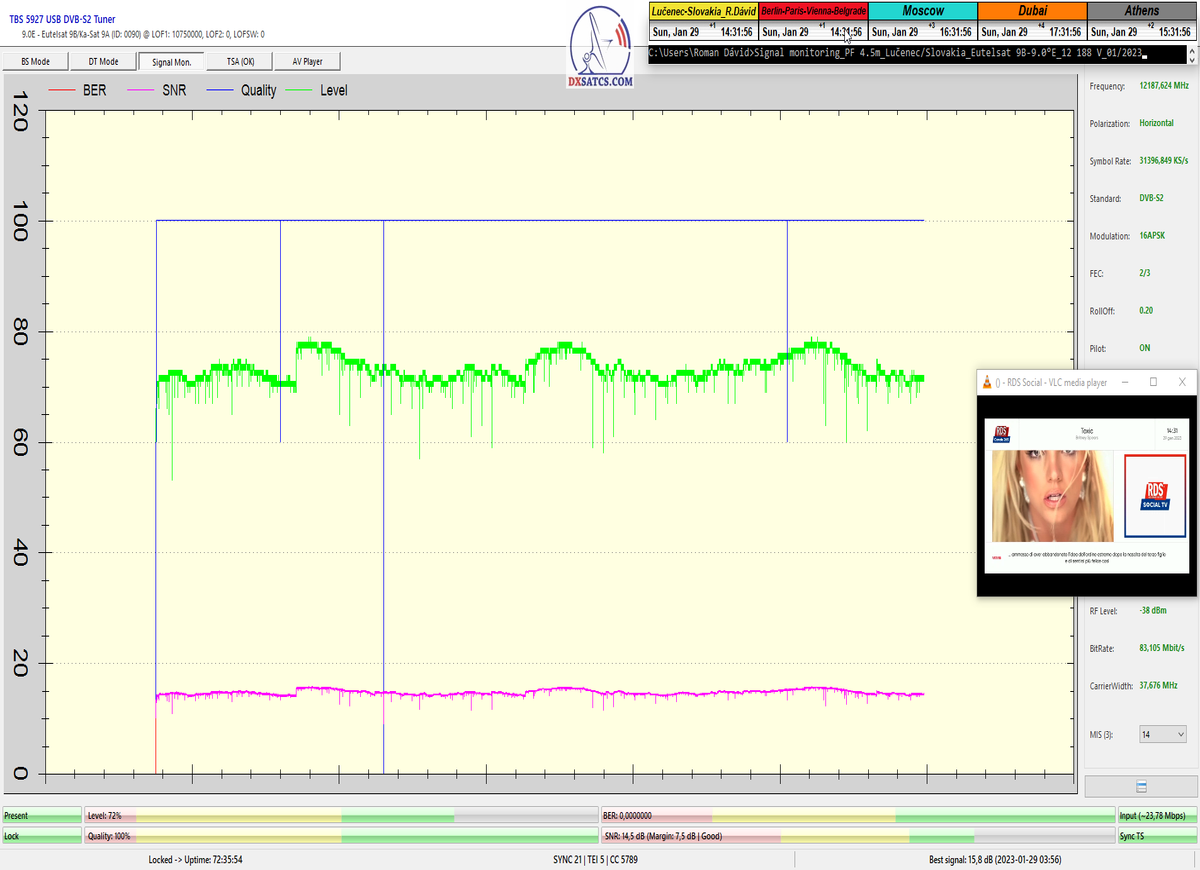
Task: Click the DXSATCS.COM satellite dish logo
Action: [600, 47]
